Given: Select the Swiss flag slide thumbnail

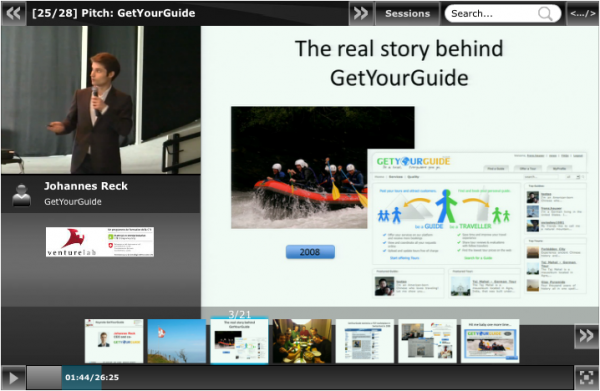Looking at the screenshot, I should pyautogui.click(x=177, y=341).
